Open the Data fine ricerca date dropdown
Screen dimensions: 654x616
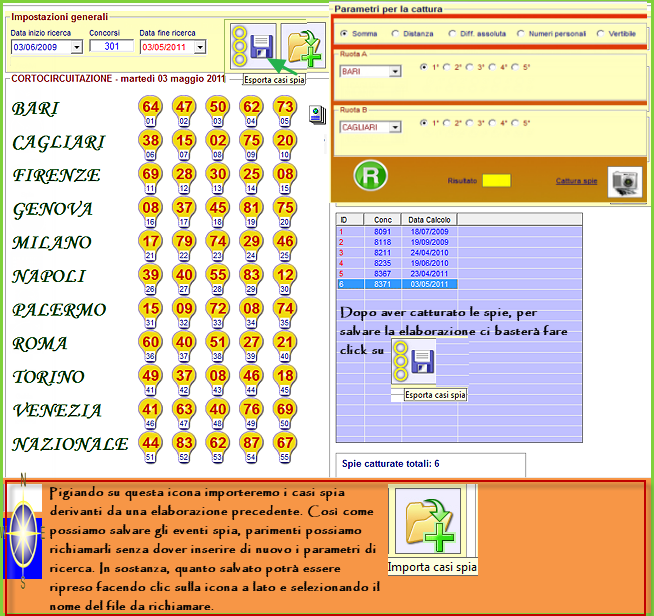click(x=200, y=47)
